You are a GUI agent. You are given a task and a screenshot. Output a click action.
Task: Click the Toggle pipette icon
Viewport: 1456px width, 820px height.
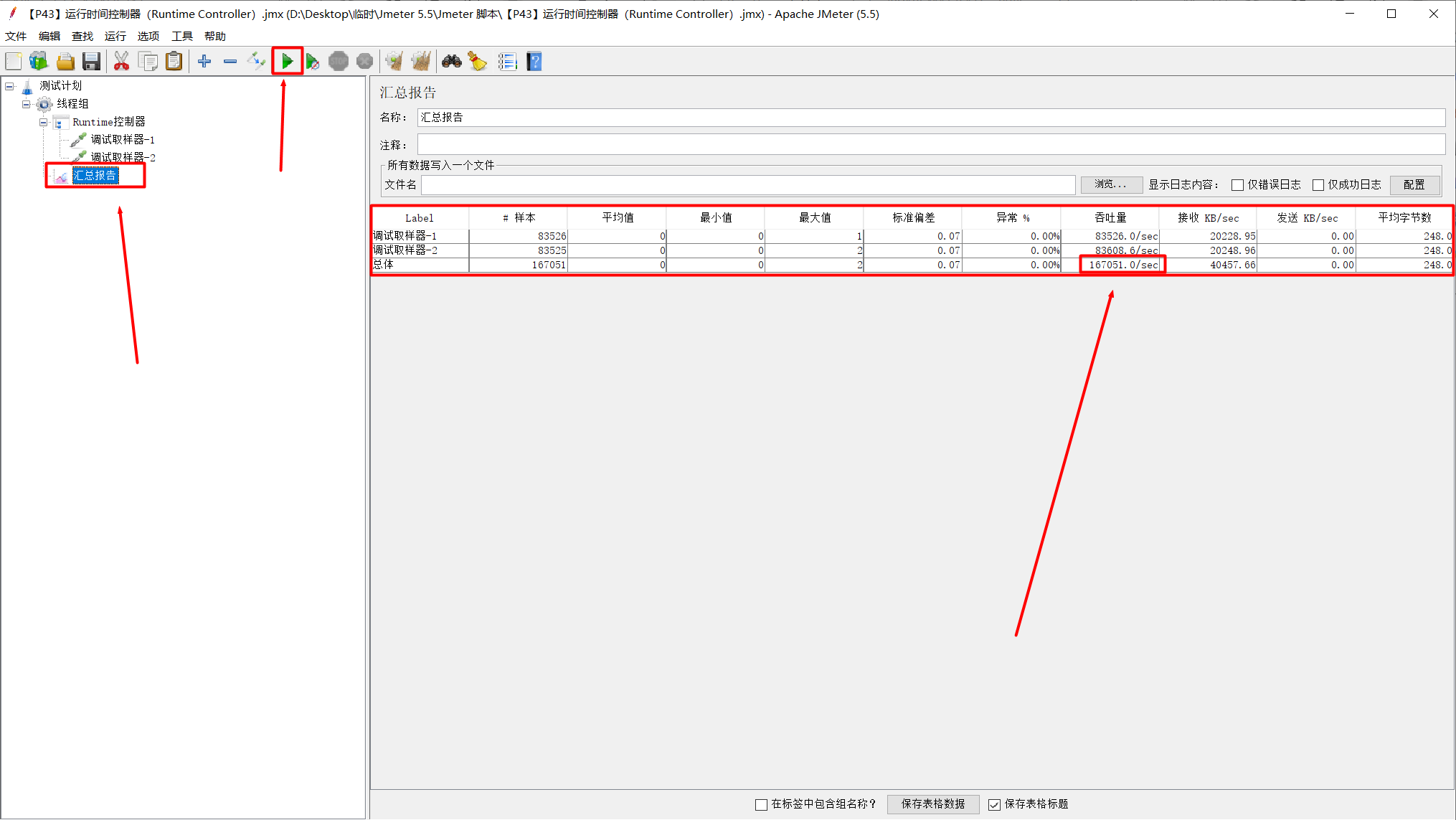click(256, 62)
